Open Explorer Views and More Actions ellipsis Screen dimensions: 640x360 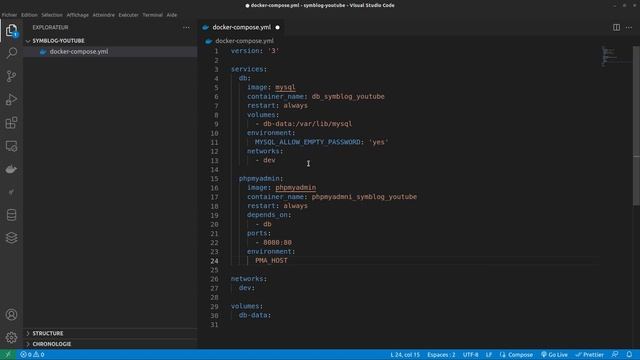pos(187,27)
